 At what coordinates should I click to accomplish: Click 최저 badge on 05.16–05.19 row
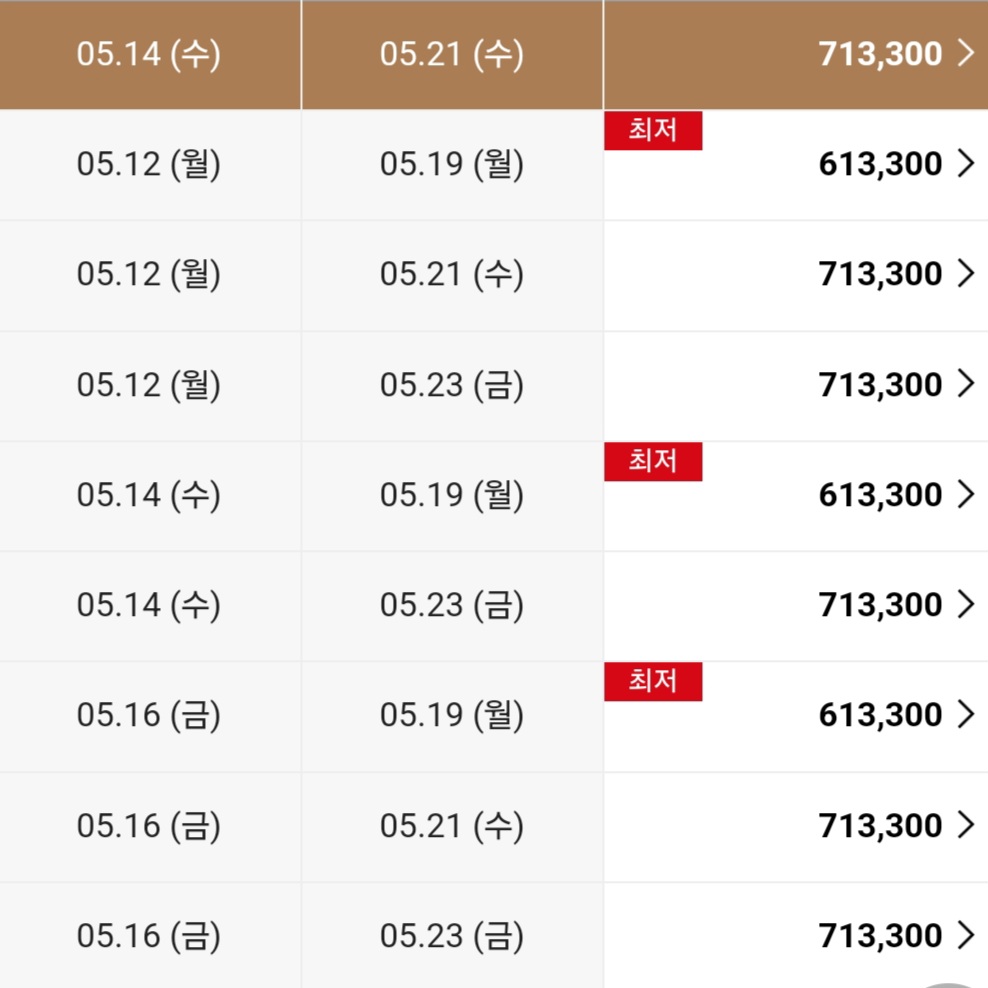click(653, 682)
